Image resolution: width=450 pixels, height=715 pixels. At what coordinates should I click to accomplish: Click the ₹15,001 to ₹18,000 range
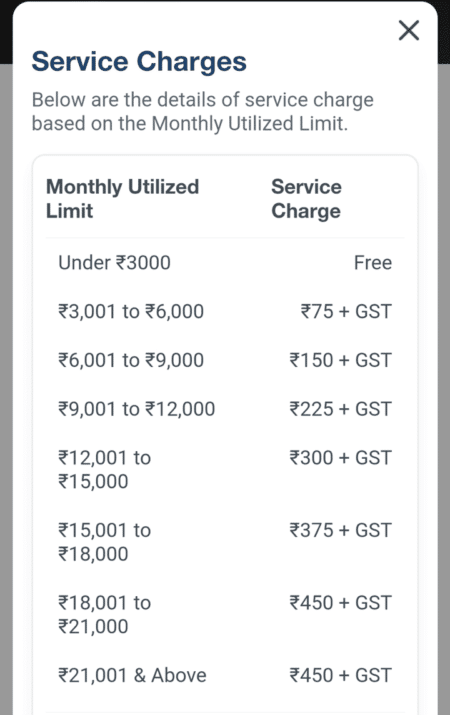pos(104,542)
